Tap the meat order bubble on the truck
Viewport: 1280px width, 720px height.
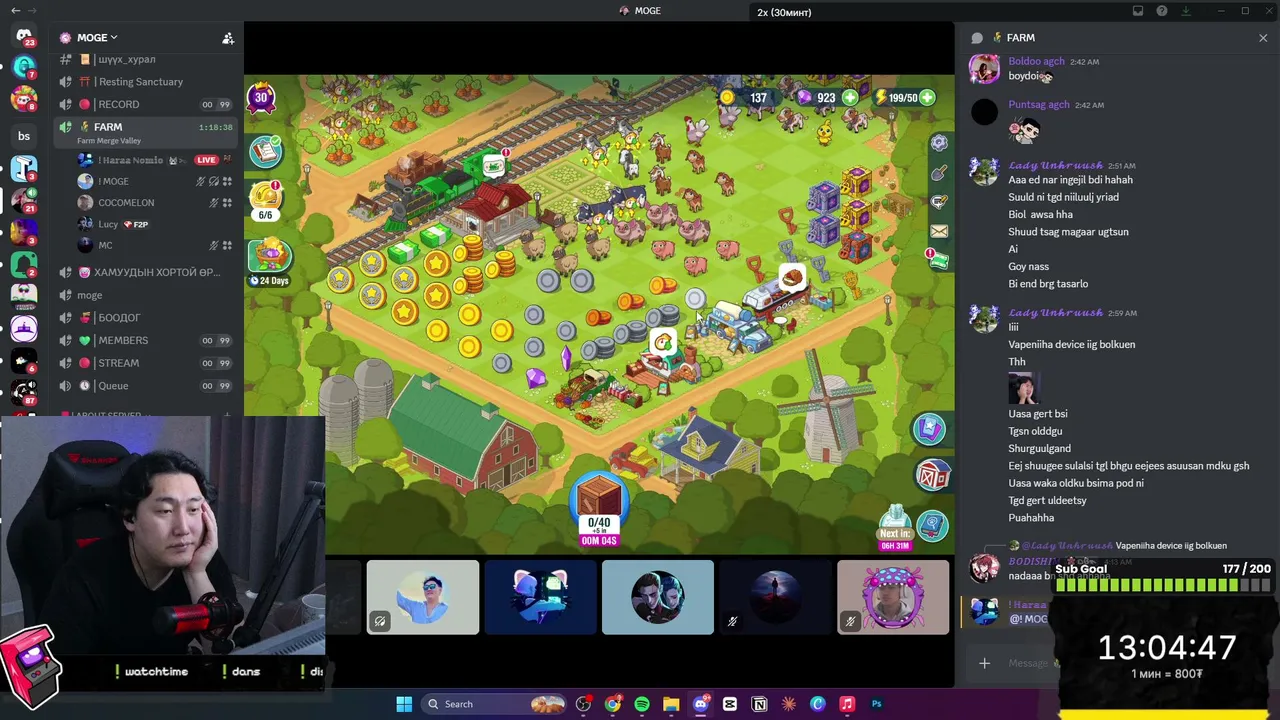[x=792, y=279]
